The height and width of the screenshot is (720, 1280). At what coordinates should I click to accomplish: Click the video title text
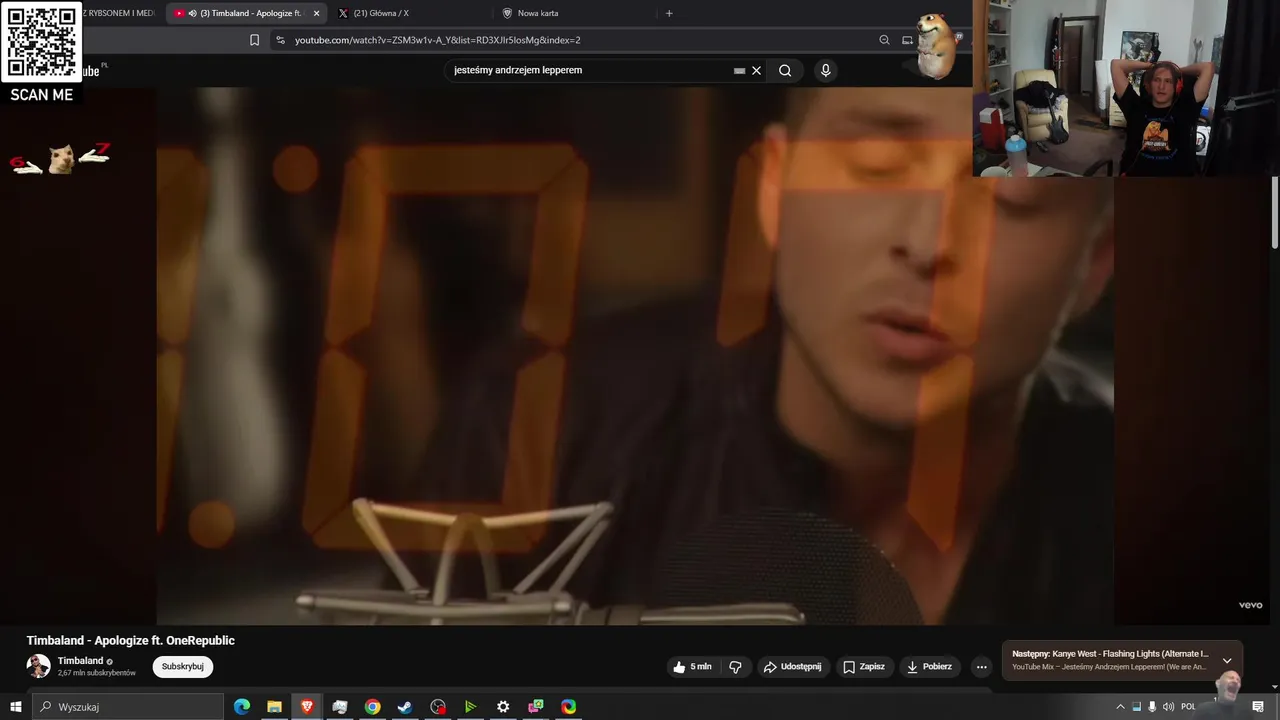coord(130,640)
